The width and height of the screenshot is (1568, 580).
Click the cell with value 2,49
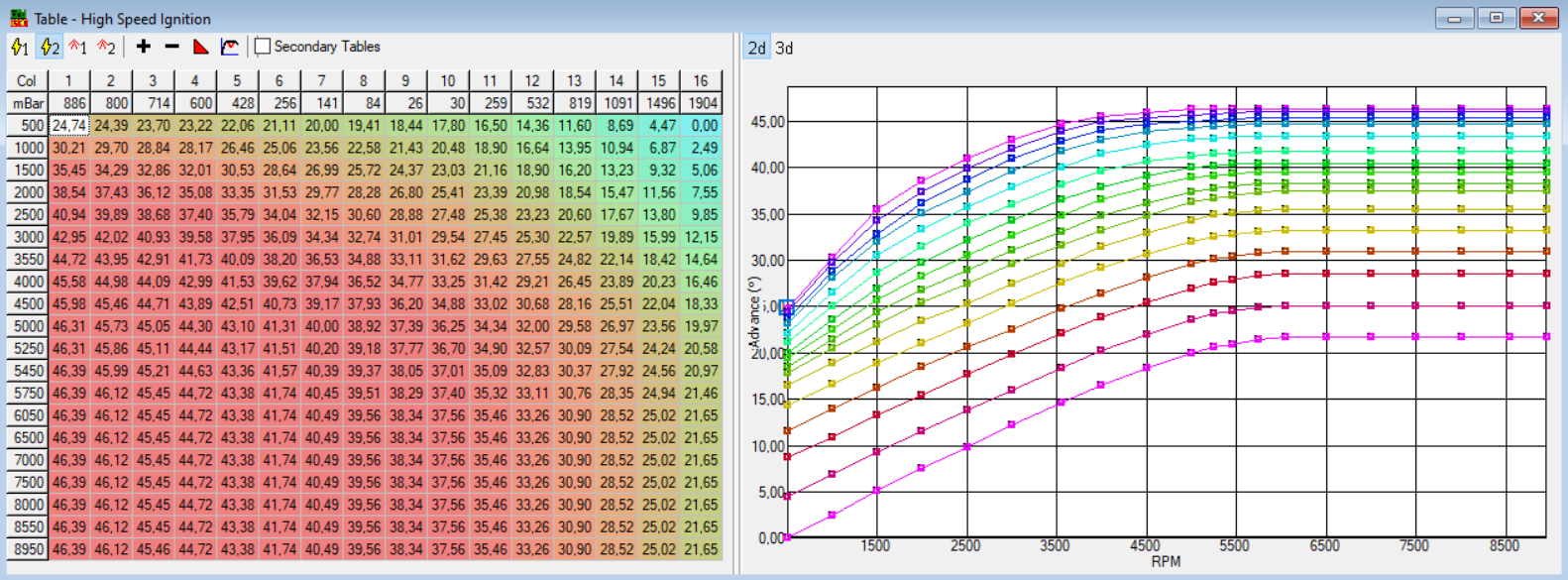[x=701, y=148]
